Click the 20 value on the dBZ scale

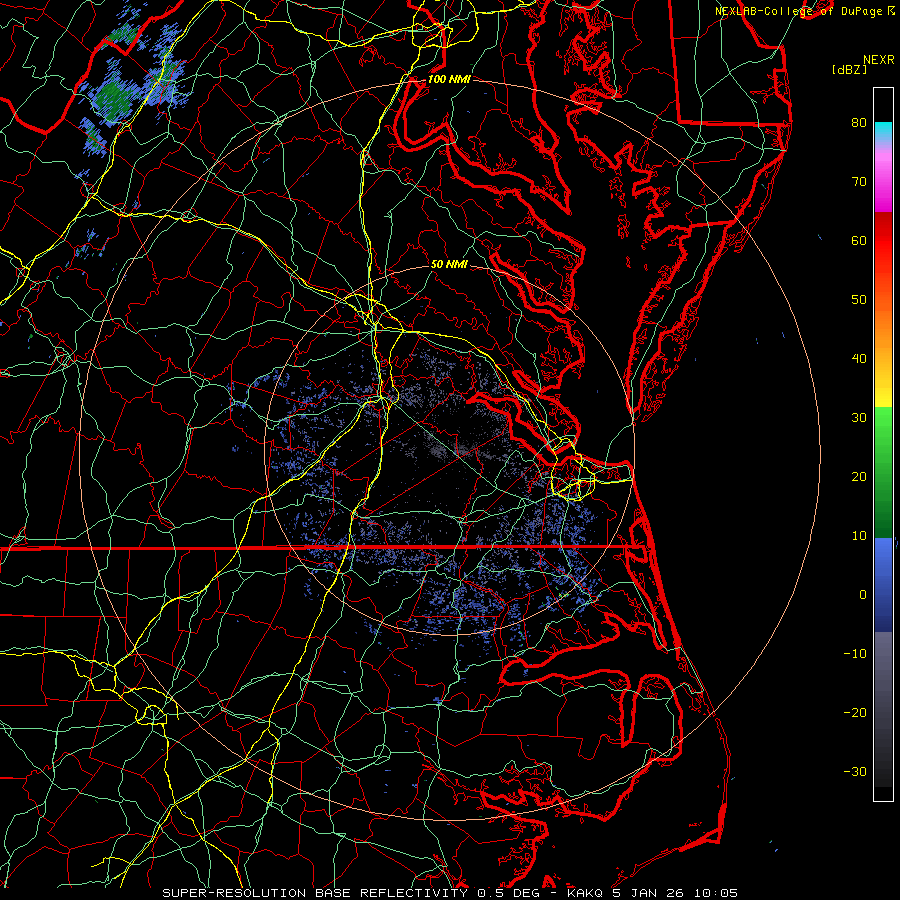859,476
